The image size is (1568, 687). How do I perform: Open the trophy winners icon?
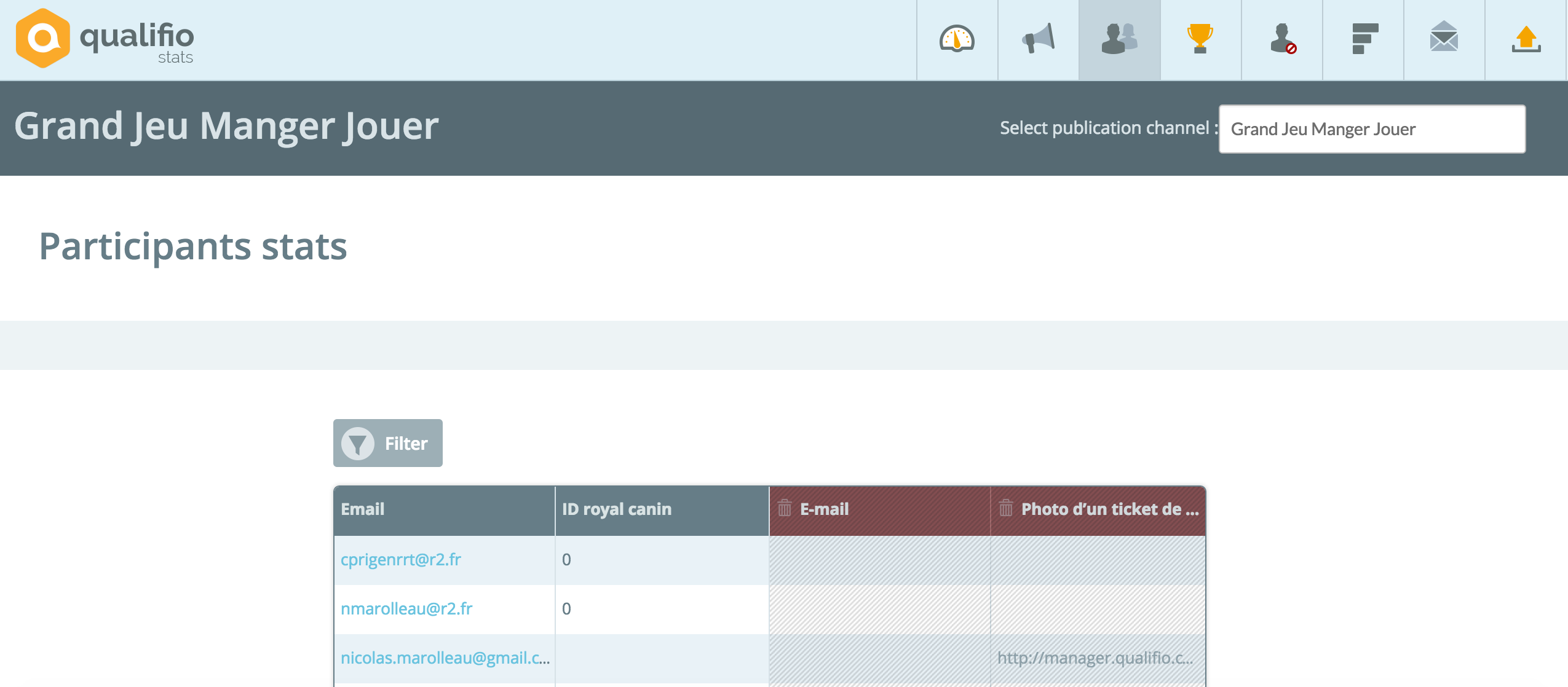(1200, 39)
